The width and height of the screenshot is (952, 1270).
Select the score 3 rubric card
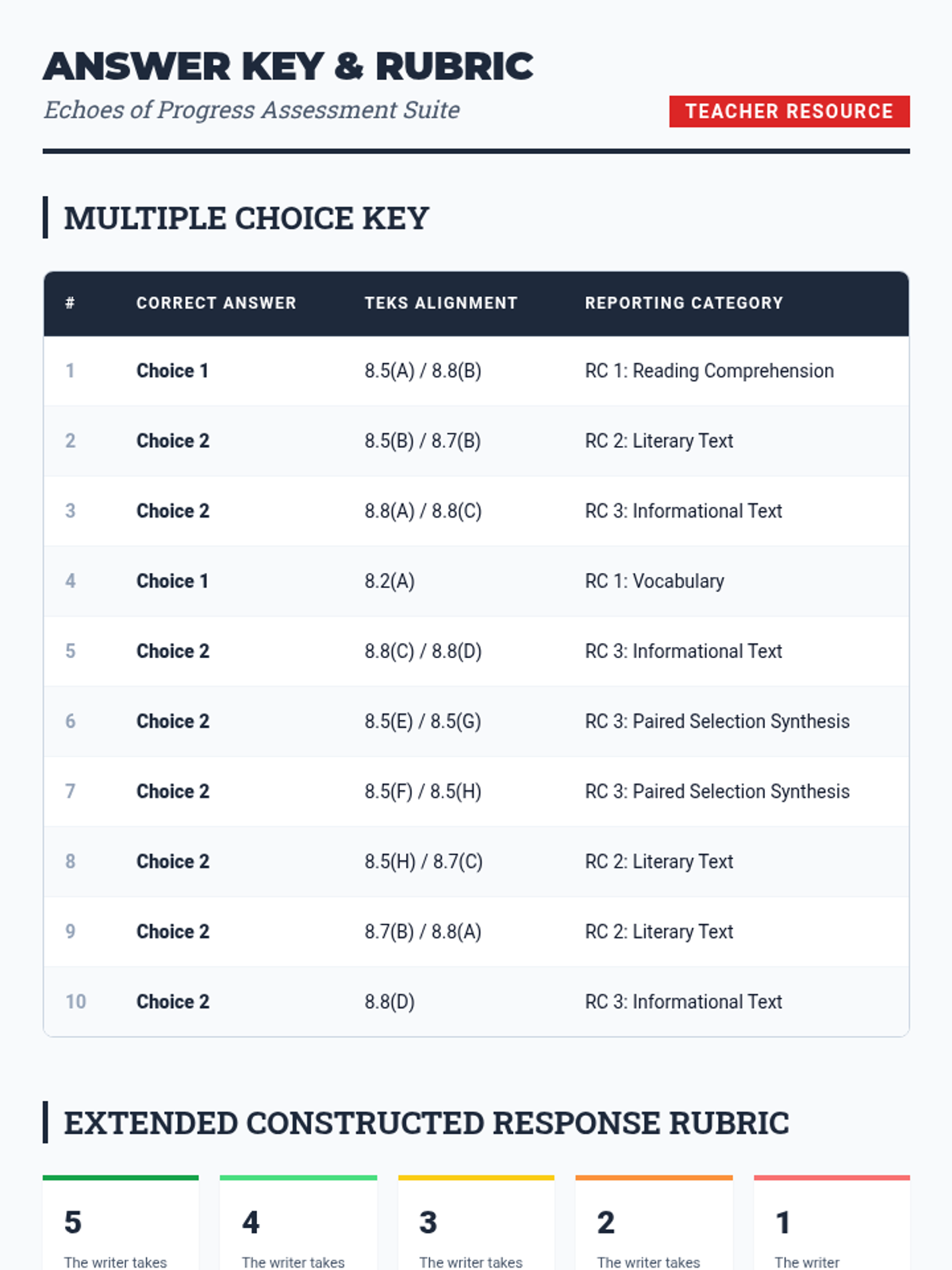point(476,1226)
